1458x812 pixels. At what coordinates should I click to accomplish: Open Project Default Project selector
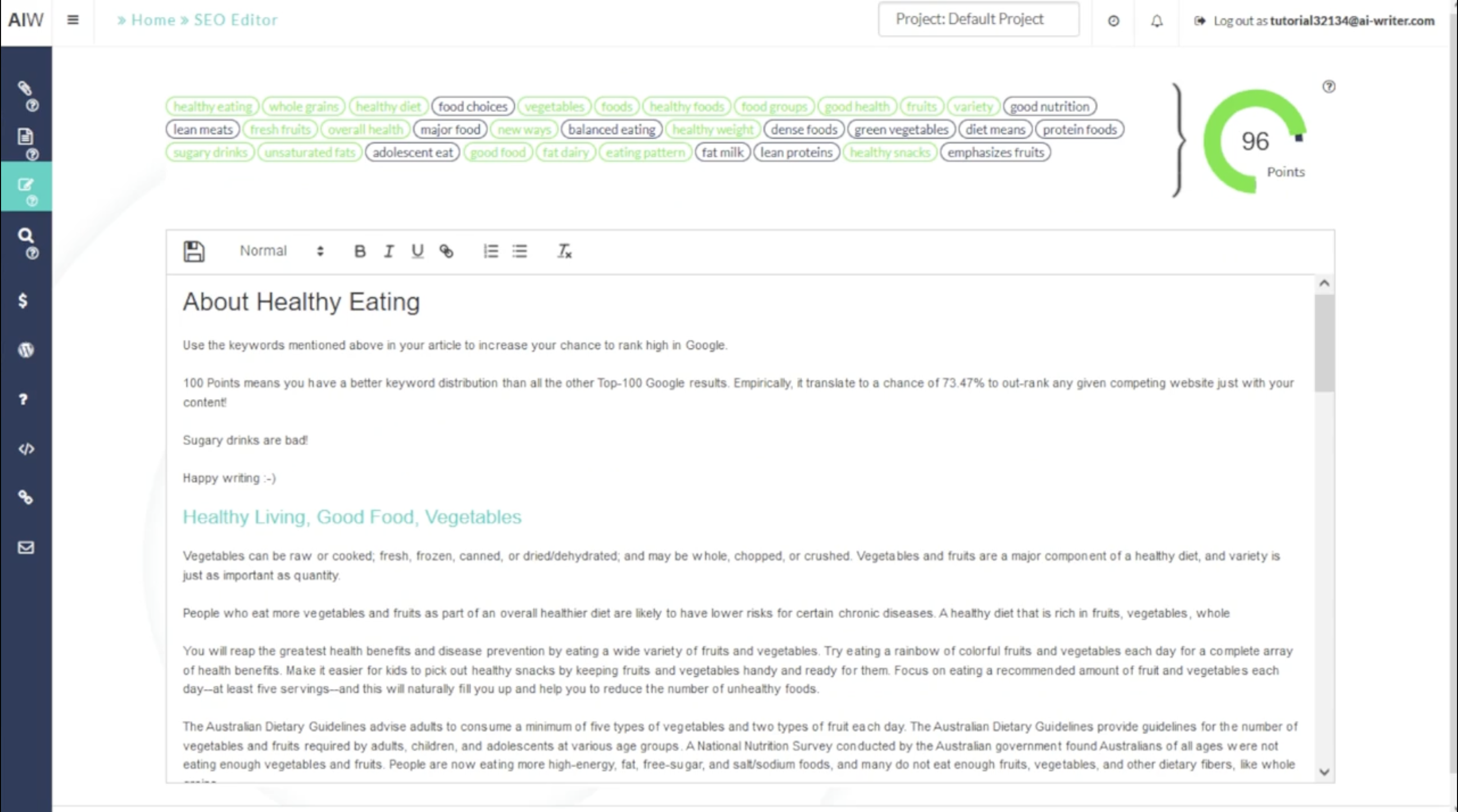coord(979,20)
